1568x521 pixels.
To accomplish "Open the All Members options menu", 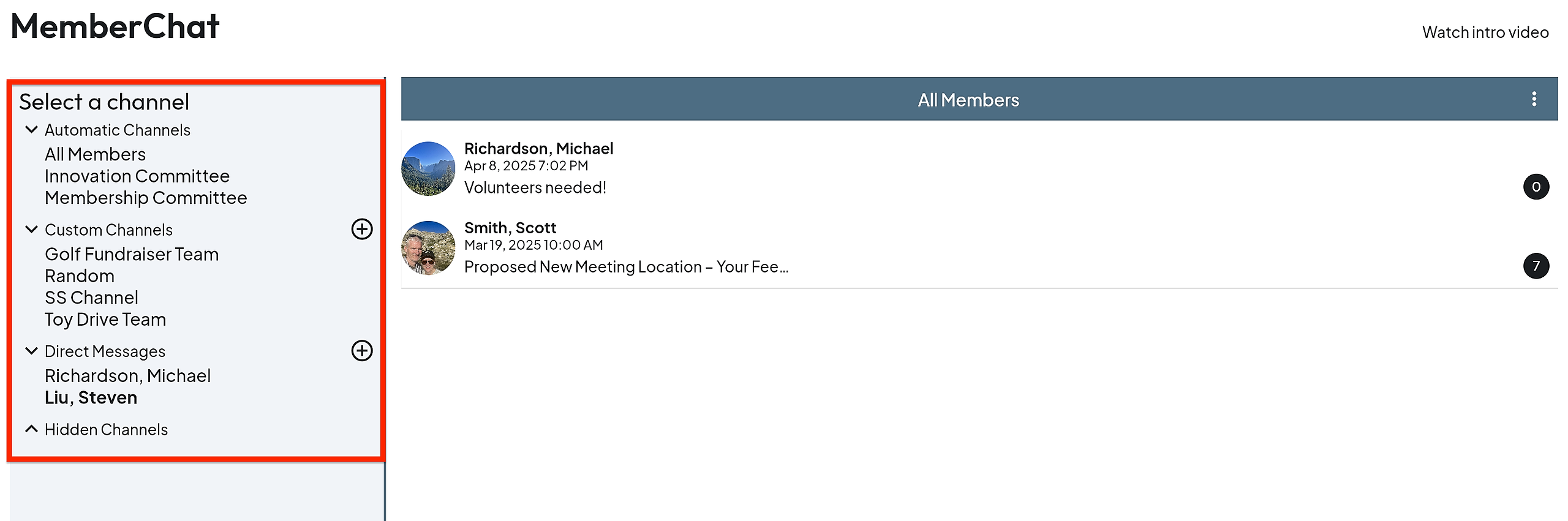I will tap(1534, 99).
